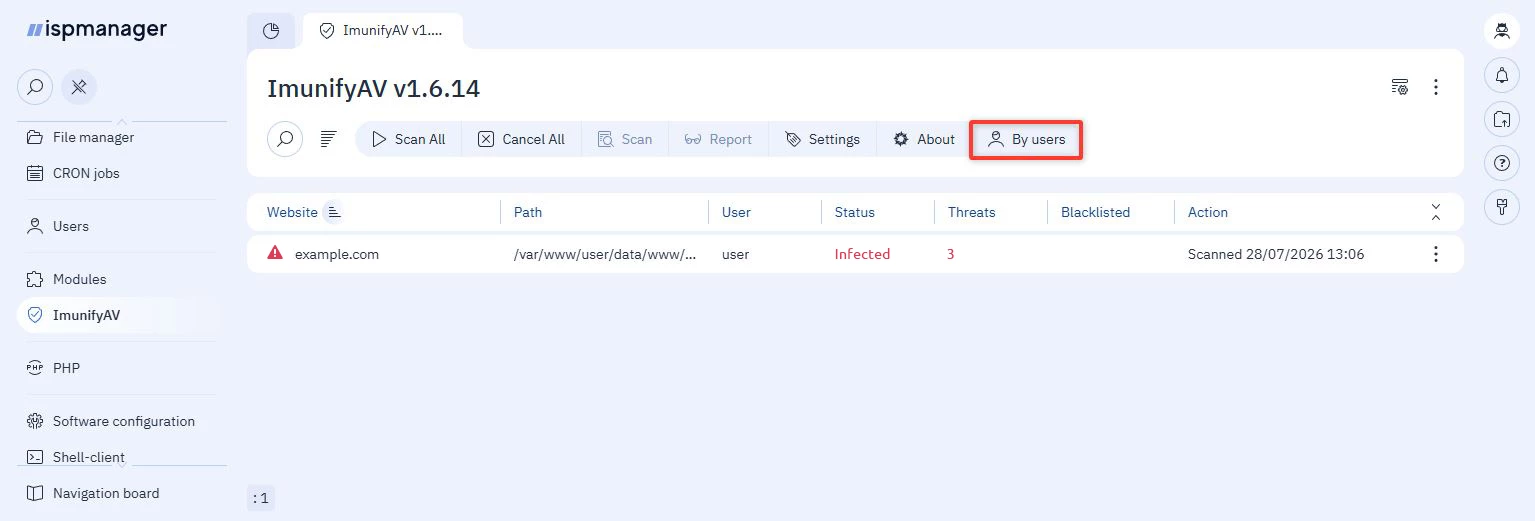Click the /var/www/user/data/www/... path cell
This screenshot has width=1535, height=521.
pos(605,254)
